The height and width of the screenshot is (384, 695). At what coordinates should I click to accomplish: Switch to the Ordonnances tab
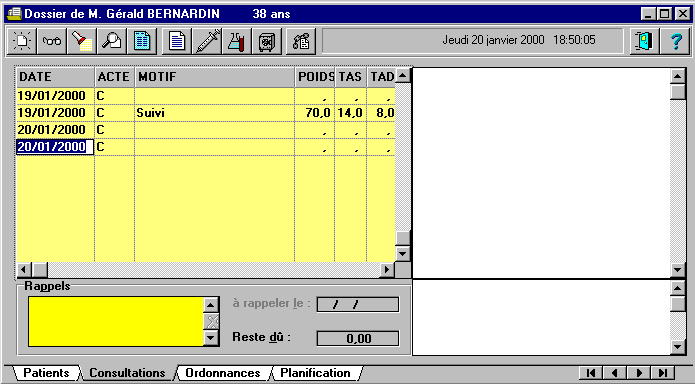pyautogui.click(x=223, y=373)
